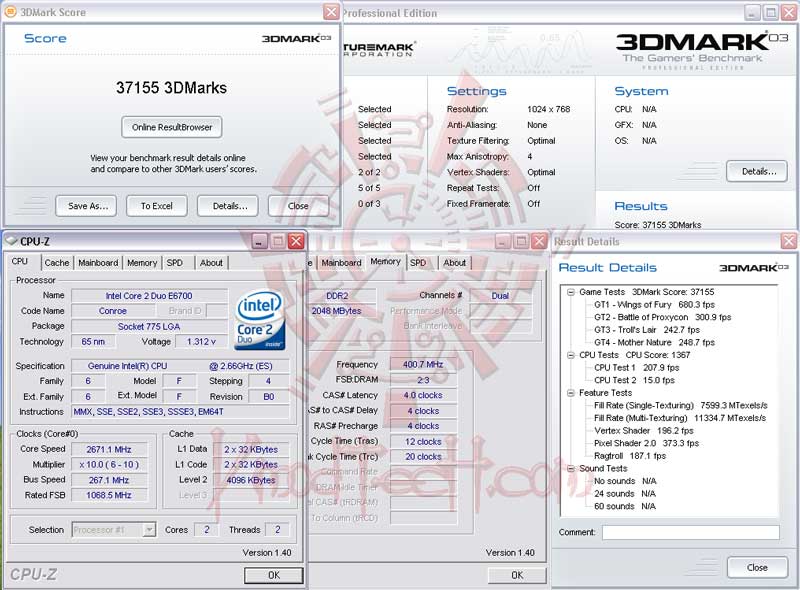
Task: Select No sounds result row
Action: point(625,481)
